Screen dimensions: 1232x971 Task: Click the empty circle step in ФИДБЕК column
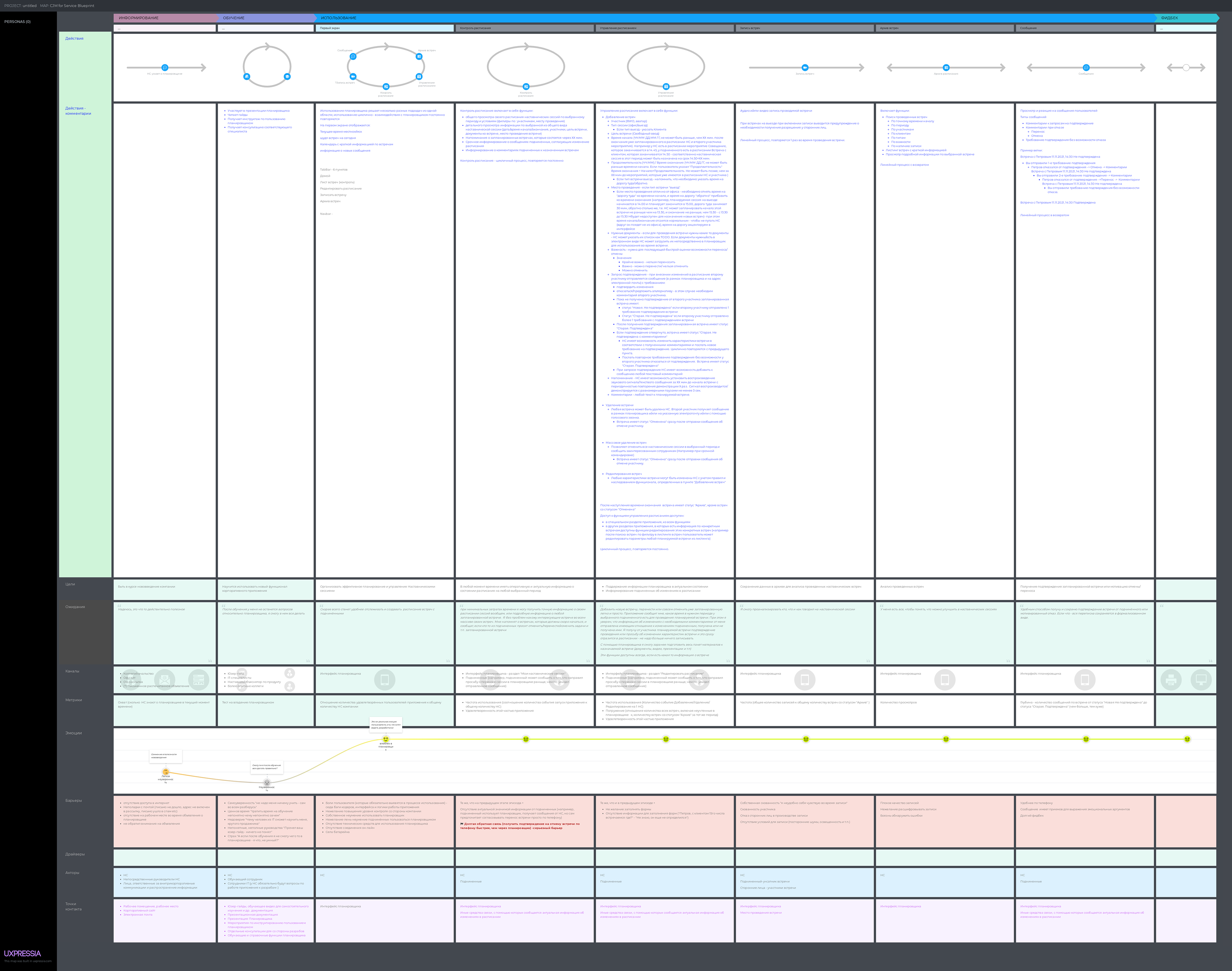click(x=1186, y=68)
